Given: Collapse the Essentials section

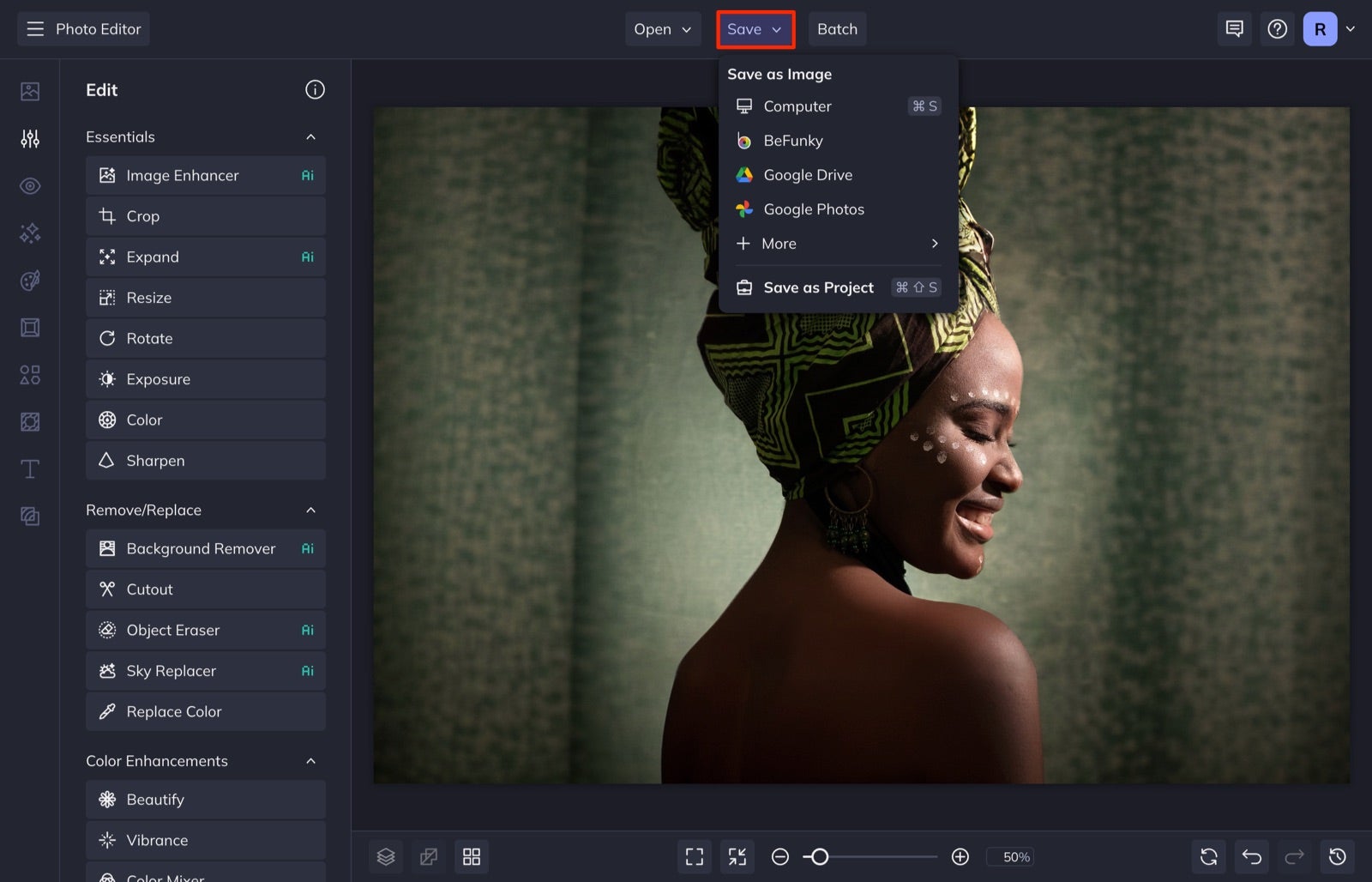Looking at the screenshot, I should click(x=311, y=136).
